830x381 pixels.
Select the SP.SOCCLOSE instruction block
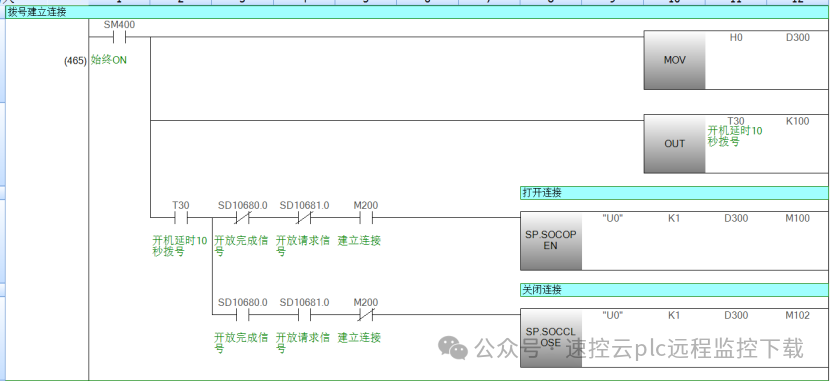(551, 338)
